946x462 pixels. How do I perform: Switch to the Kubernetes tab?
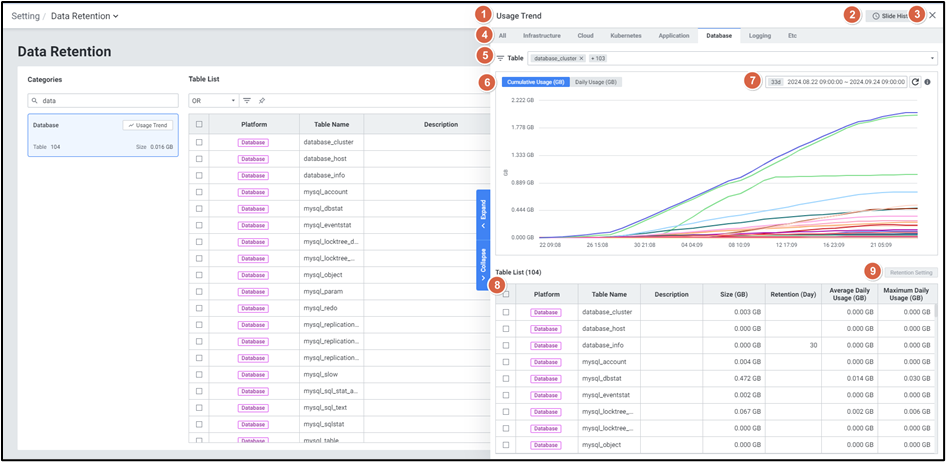click(625, 35)
